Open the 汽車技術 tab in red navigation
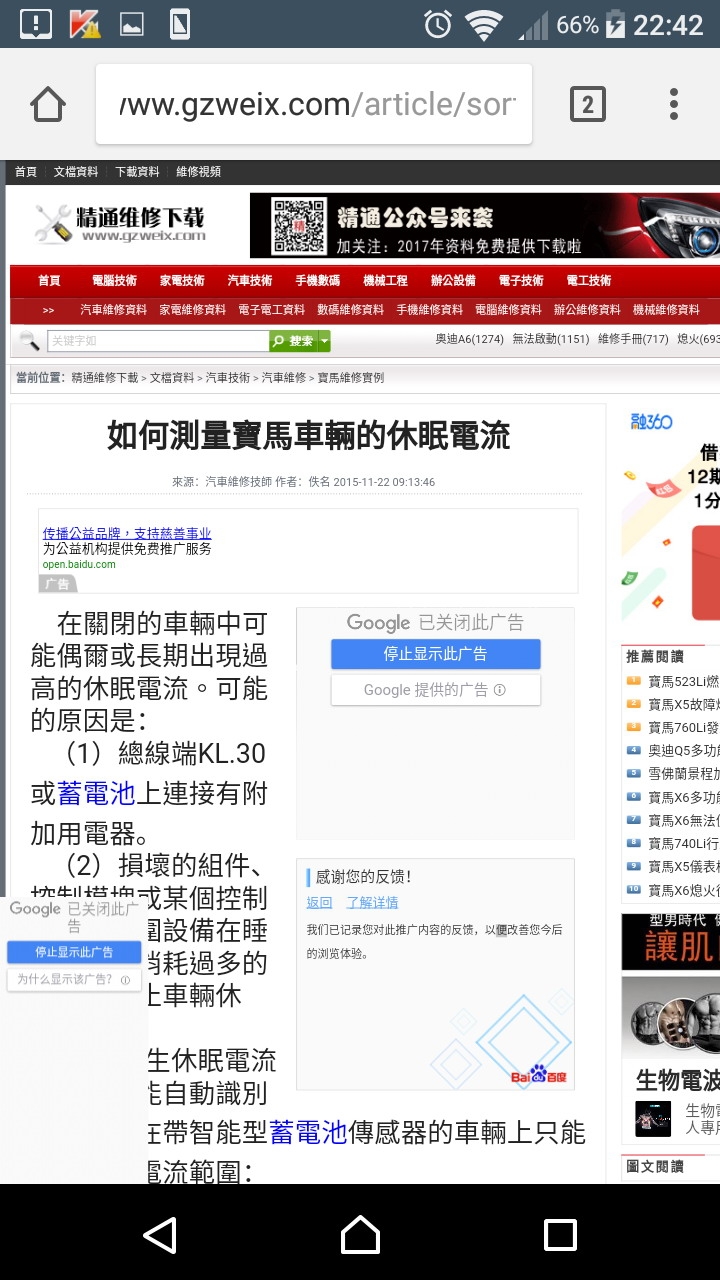Screen dimensions: 720x1280 249,281
